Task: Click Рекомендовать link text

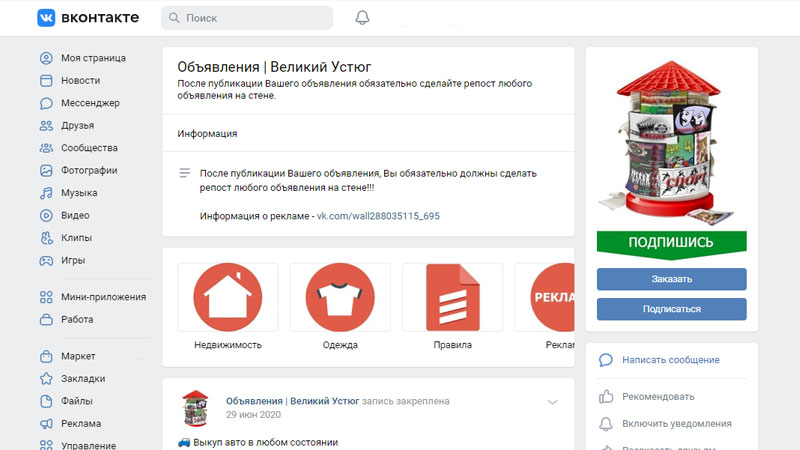Action: click(x=658, y=396)
